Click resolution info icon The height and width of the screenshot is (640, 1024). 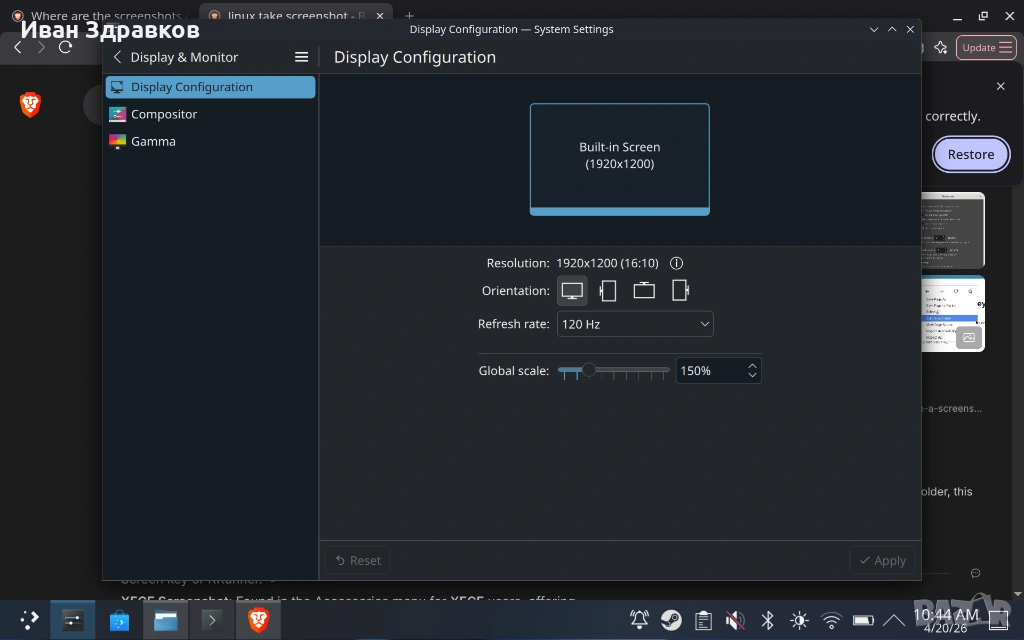(x=677, y=263)
